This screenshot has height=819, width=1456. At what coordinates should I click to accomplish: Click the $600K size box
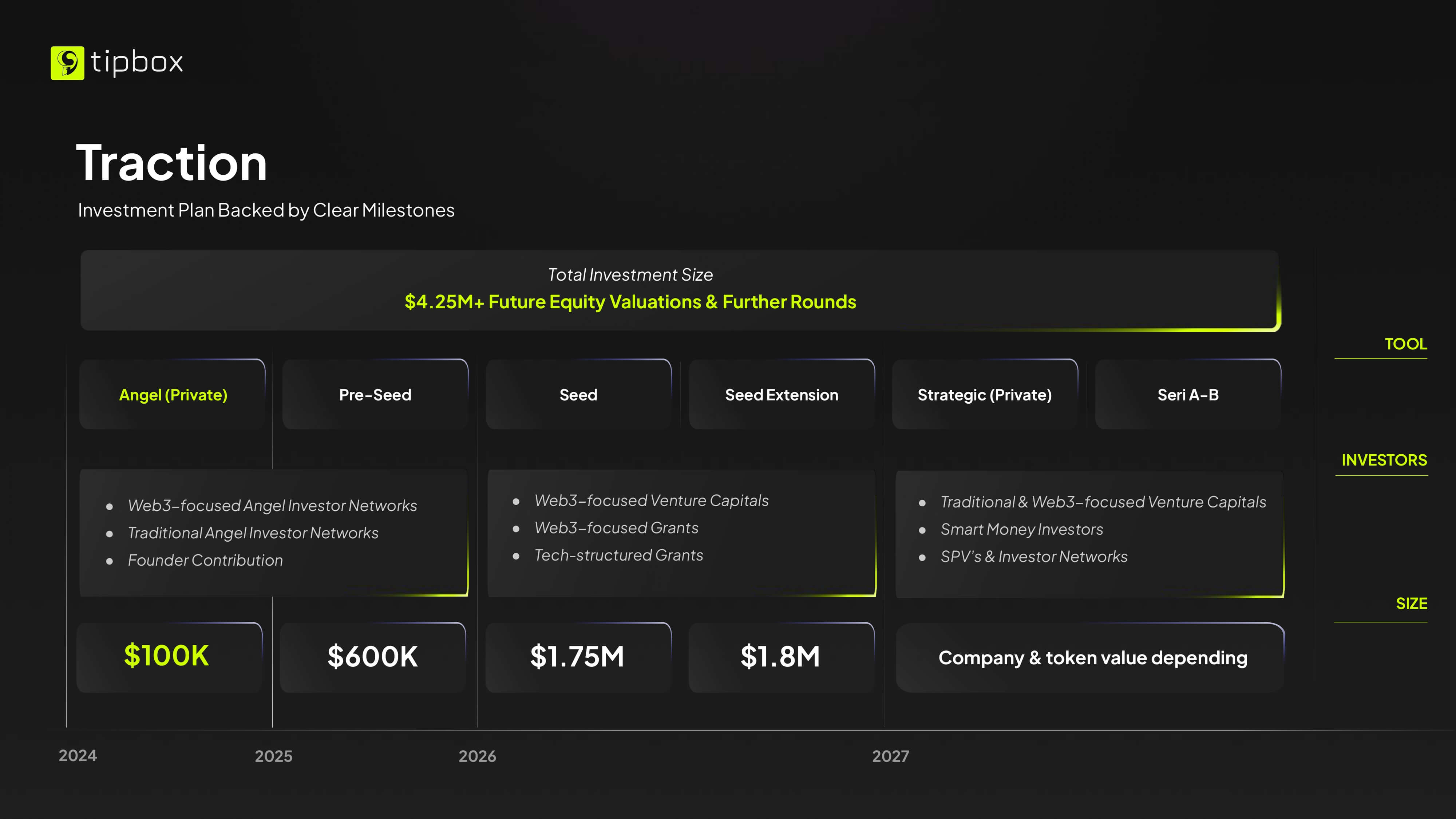tap(372, 657)
